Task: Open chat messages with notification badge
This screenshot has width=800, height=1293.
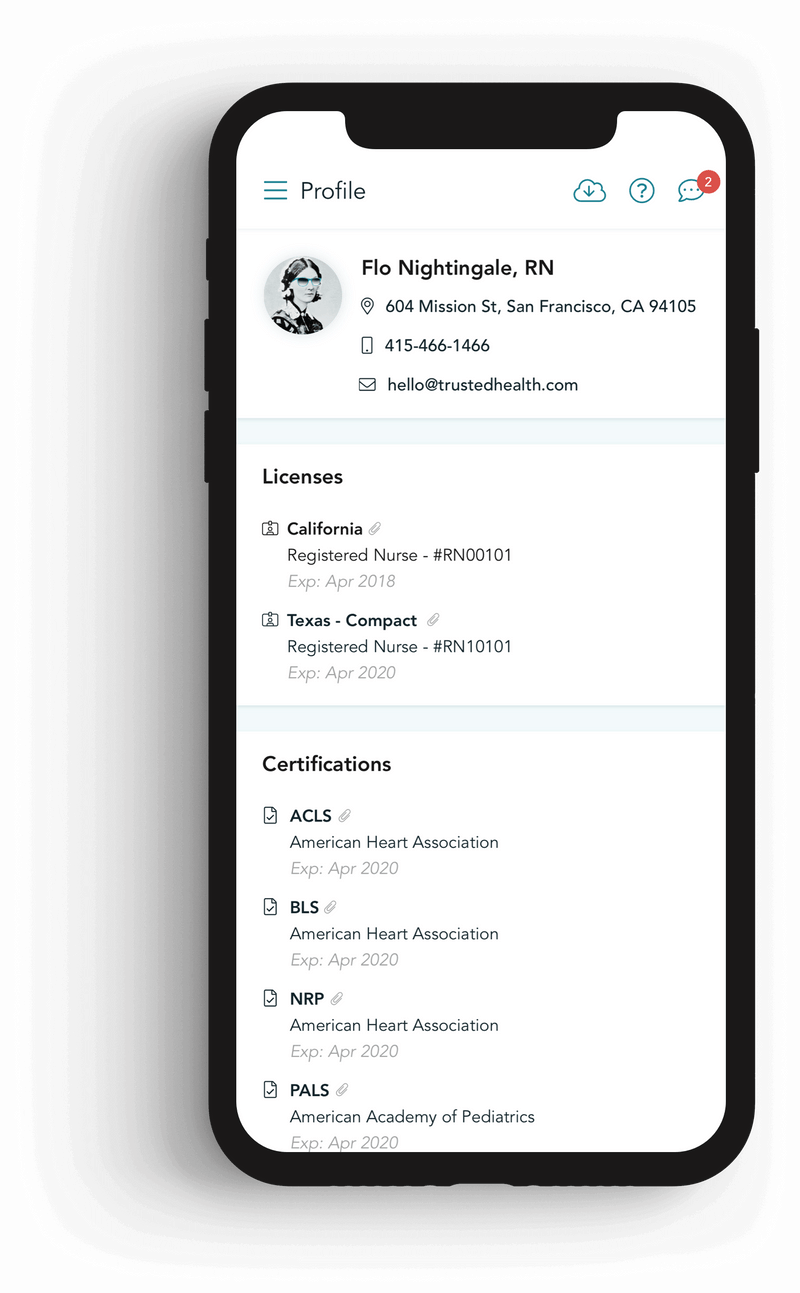Action: click(692, 190)
